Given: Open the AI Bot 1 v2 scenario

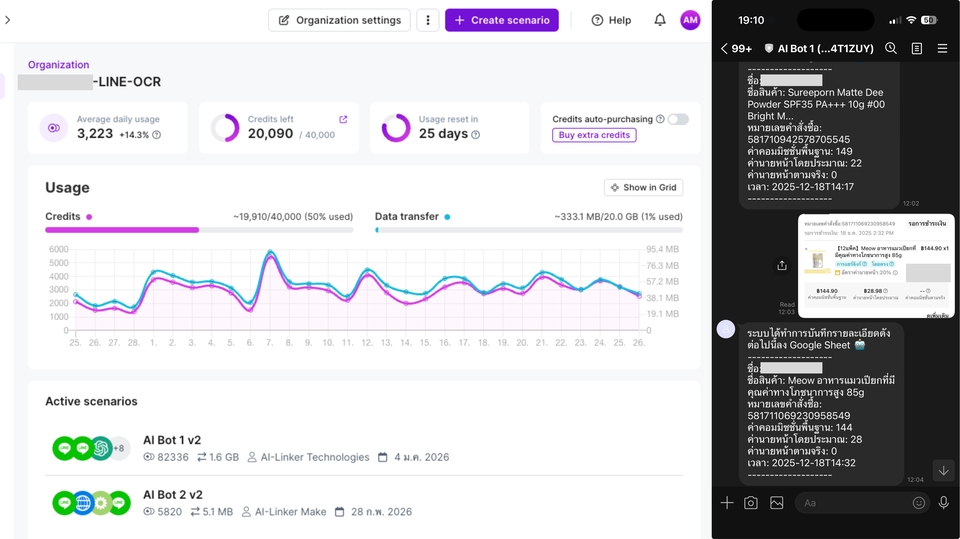Looking at the screenshot, I should [171, 440].
